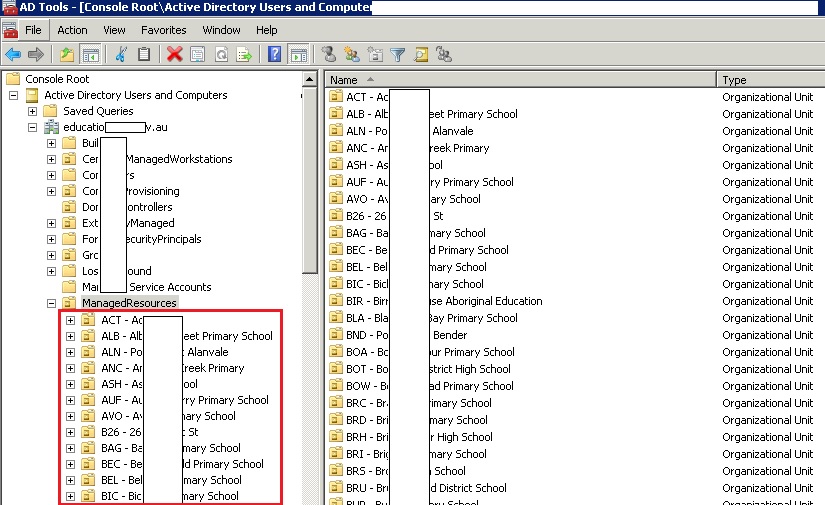Click the Filter funnel toolbar icon
The height and width of the screenshot is (505, 825).
(397, 54)
